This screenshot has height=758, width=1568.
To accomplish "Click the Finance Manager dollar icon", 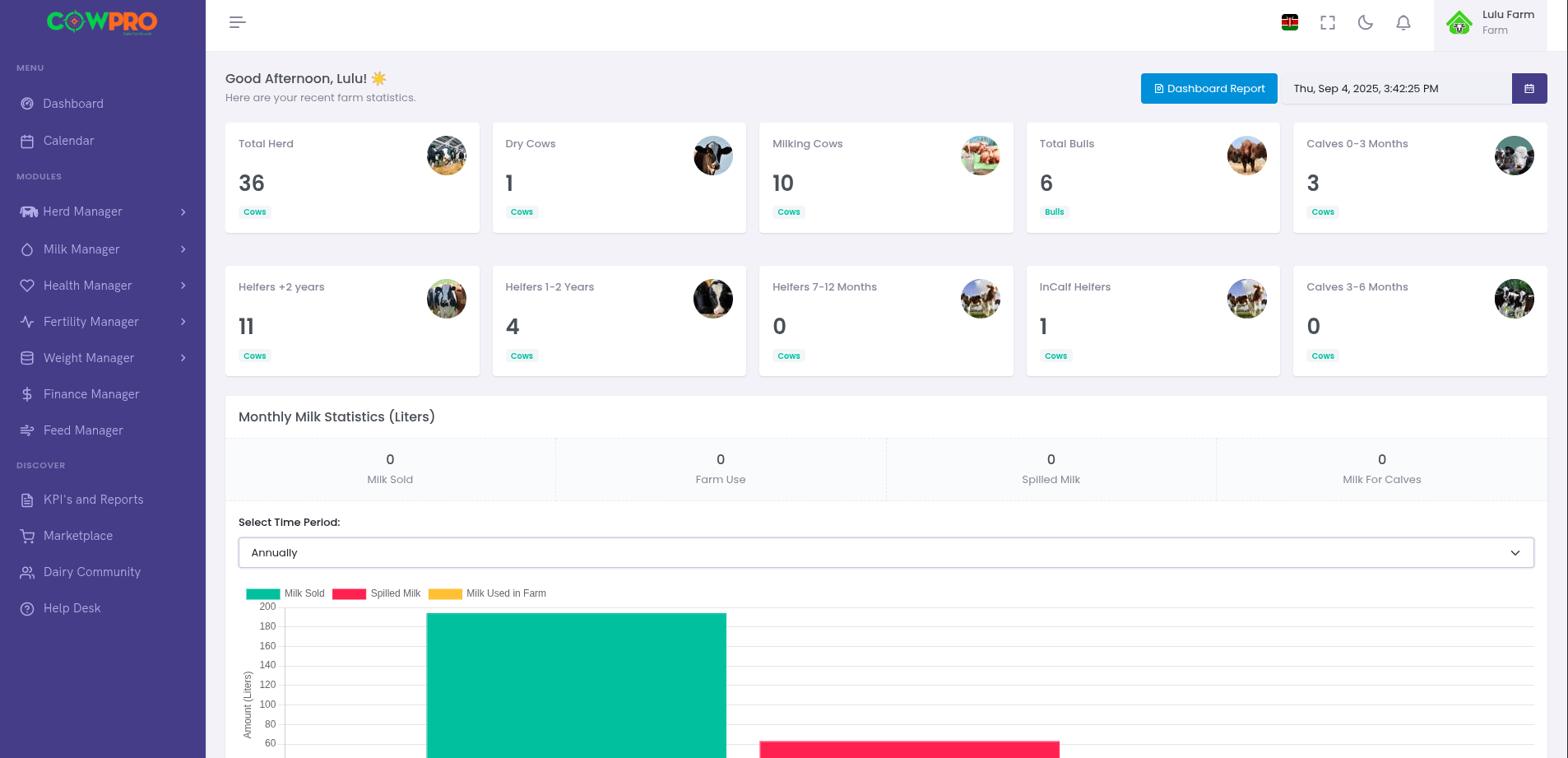I will point(27,393).
